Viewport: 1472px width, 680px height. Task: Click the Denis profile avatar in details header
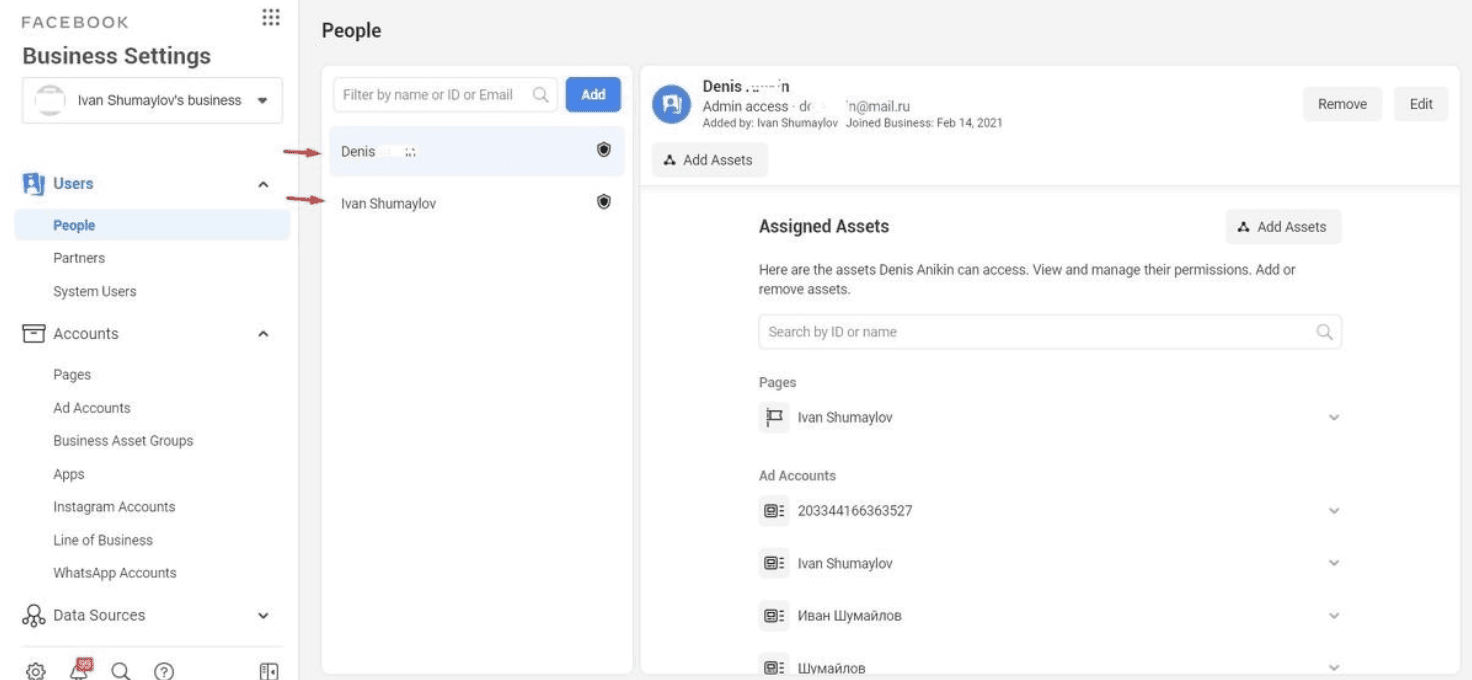click(672, 104)
